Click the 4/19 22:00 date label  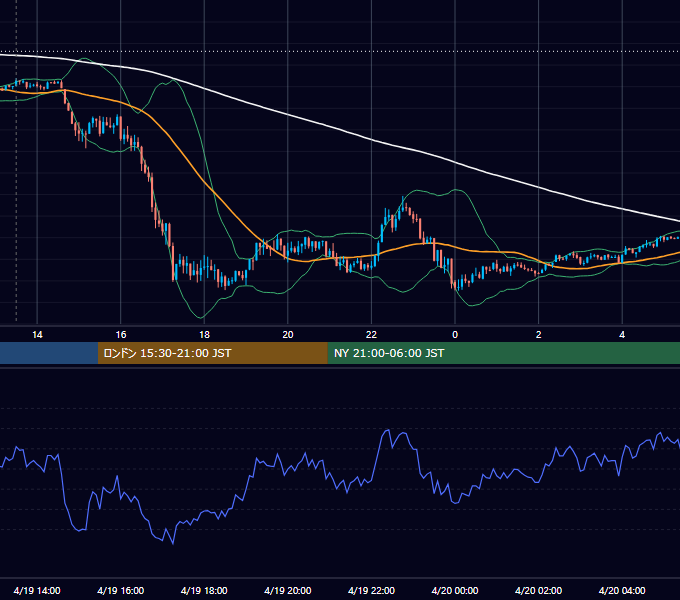click(x=371, y=590)
